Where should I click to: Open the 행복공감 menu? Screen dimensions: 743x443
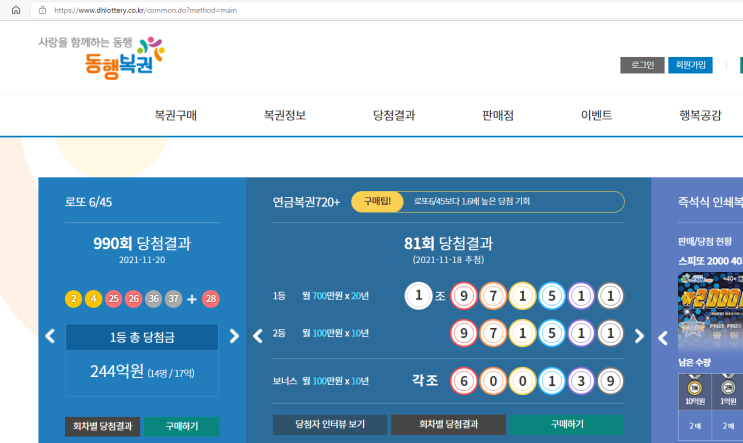[x=700, y=115]
